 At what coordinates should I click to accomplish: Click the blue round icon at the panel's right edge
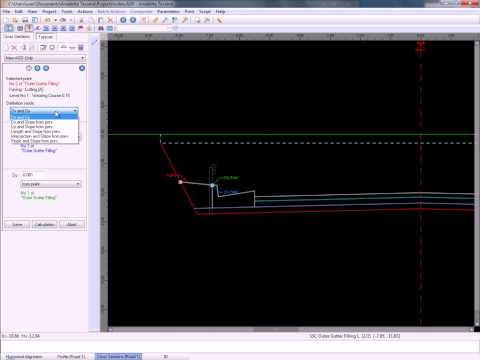tap(82, 68)
